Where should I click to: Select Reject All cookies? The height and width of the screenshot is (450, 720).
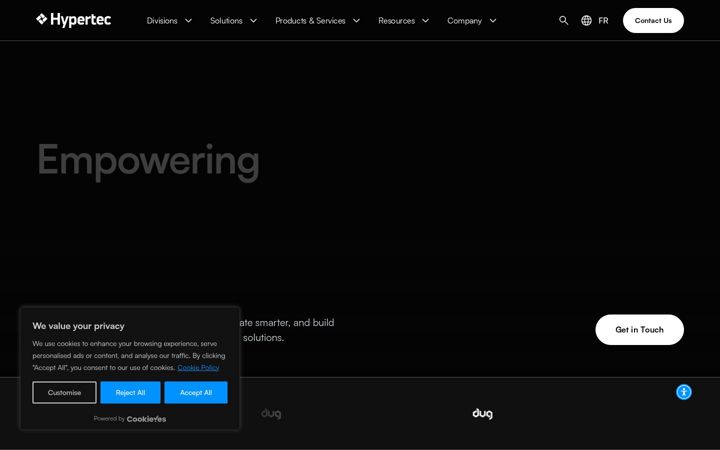point(130,393)
